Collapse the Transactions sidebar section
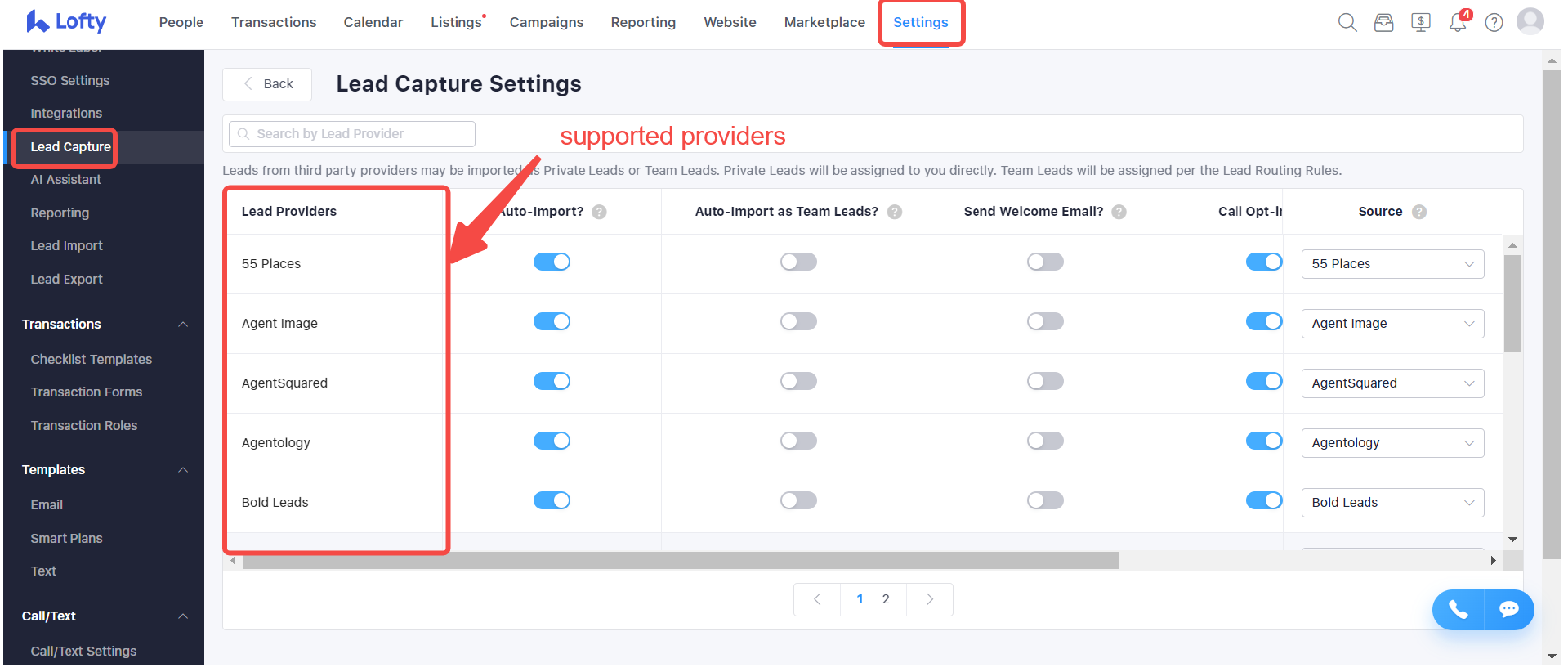The height and width of the screenshot is (672, 1568). 183,325
